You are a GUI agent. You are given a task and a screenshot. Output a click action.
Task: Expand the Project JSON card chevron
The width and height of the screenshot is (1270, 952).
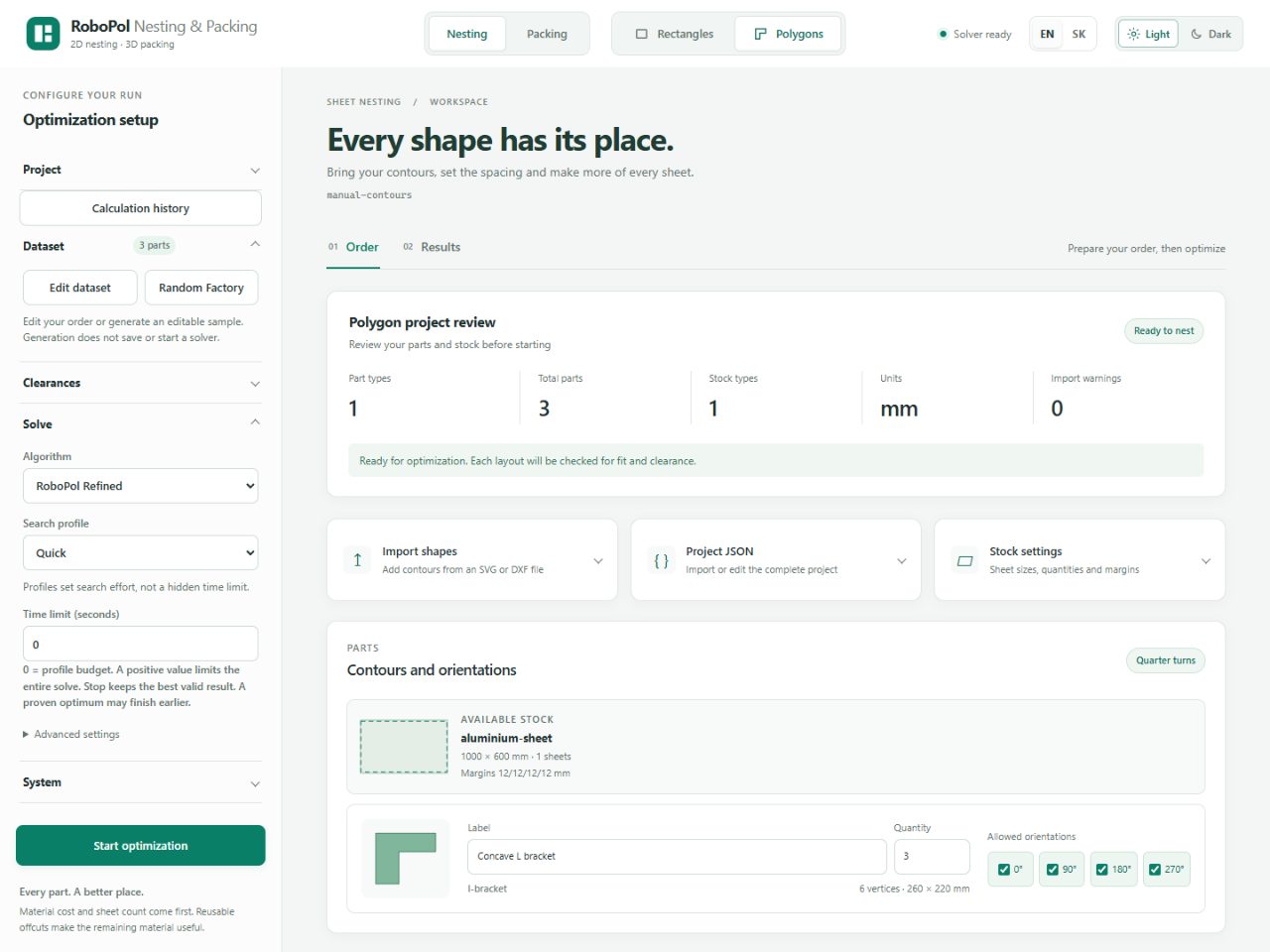click(x=902, y=561)
